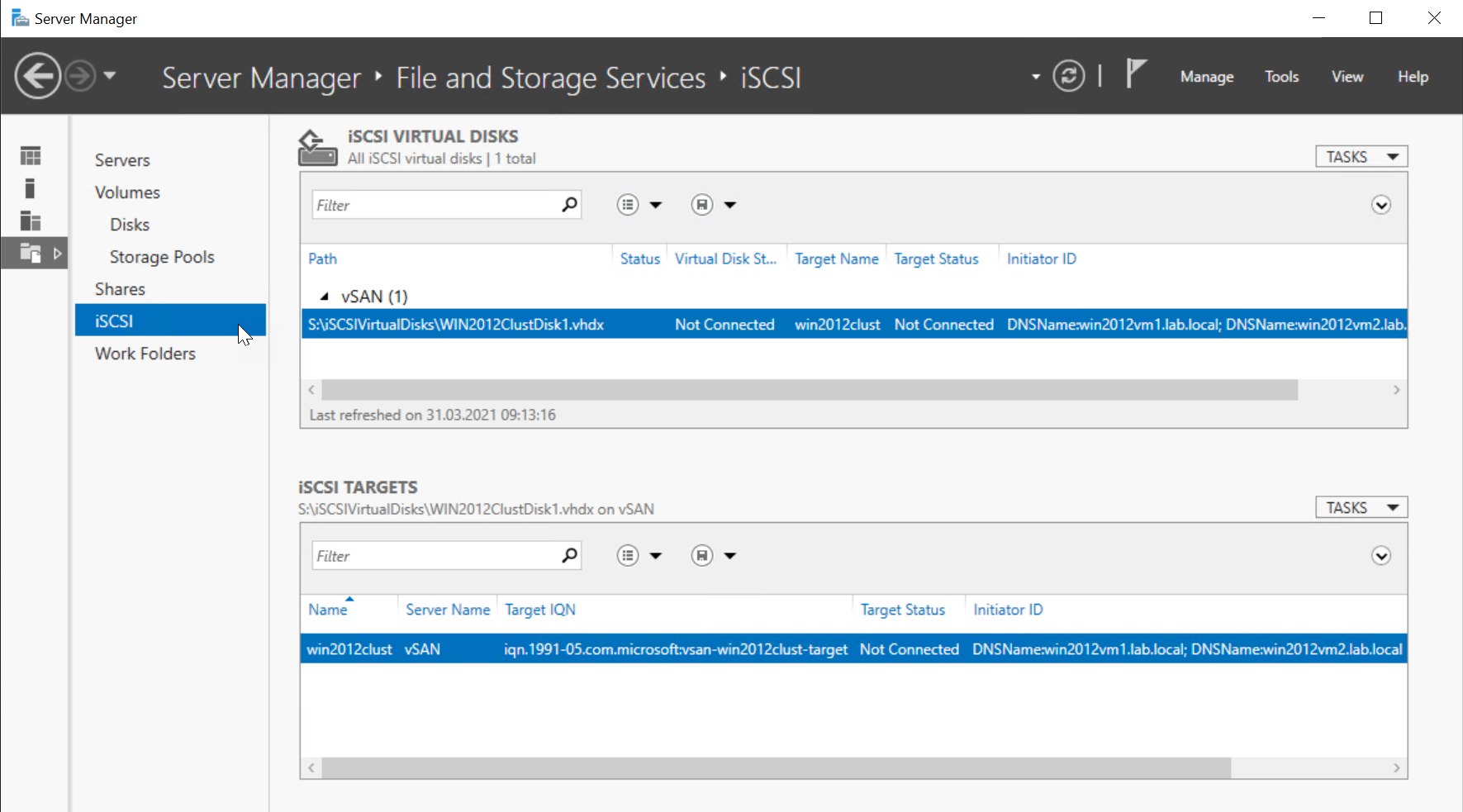Screen dimensions: 1463x812
Task: Click left arrow of targets scrollbar
Action: point(311,768)
